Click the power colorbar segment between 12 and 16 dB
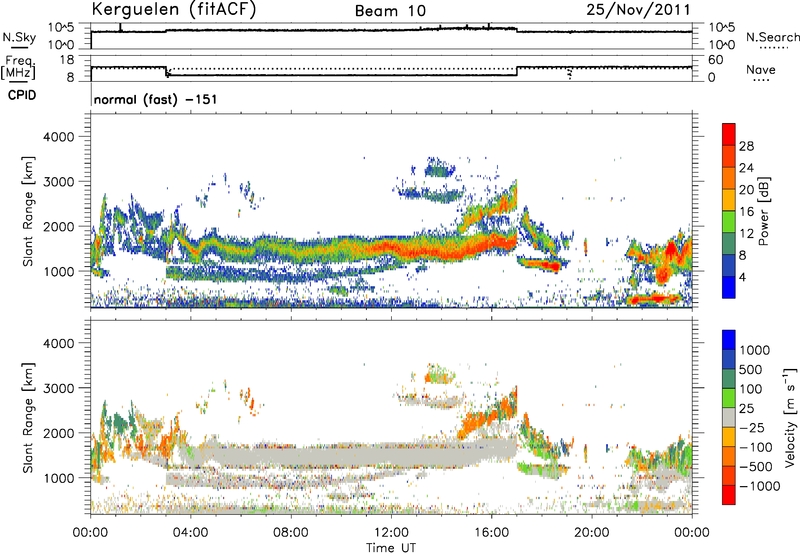 click(x=729, y=221)
